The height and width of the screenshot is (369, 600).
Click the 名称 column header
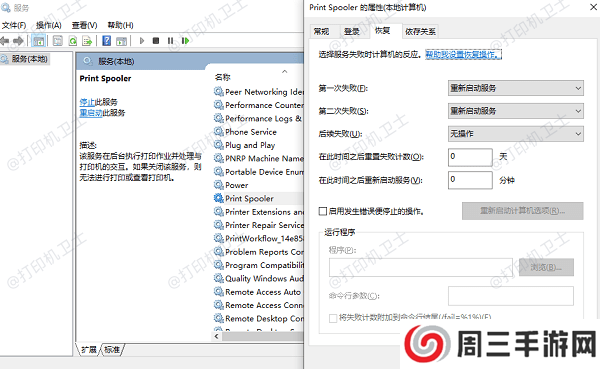coord(222,77)
